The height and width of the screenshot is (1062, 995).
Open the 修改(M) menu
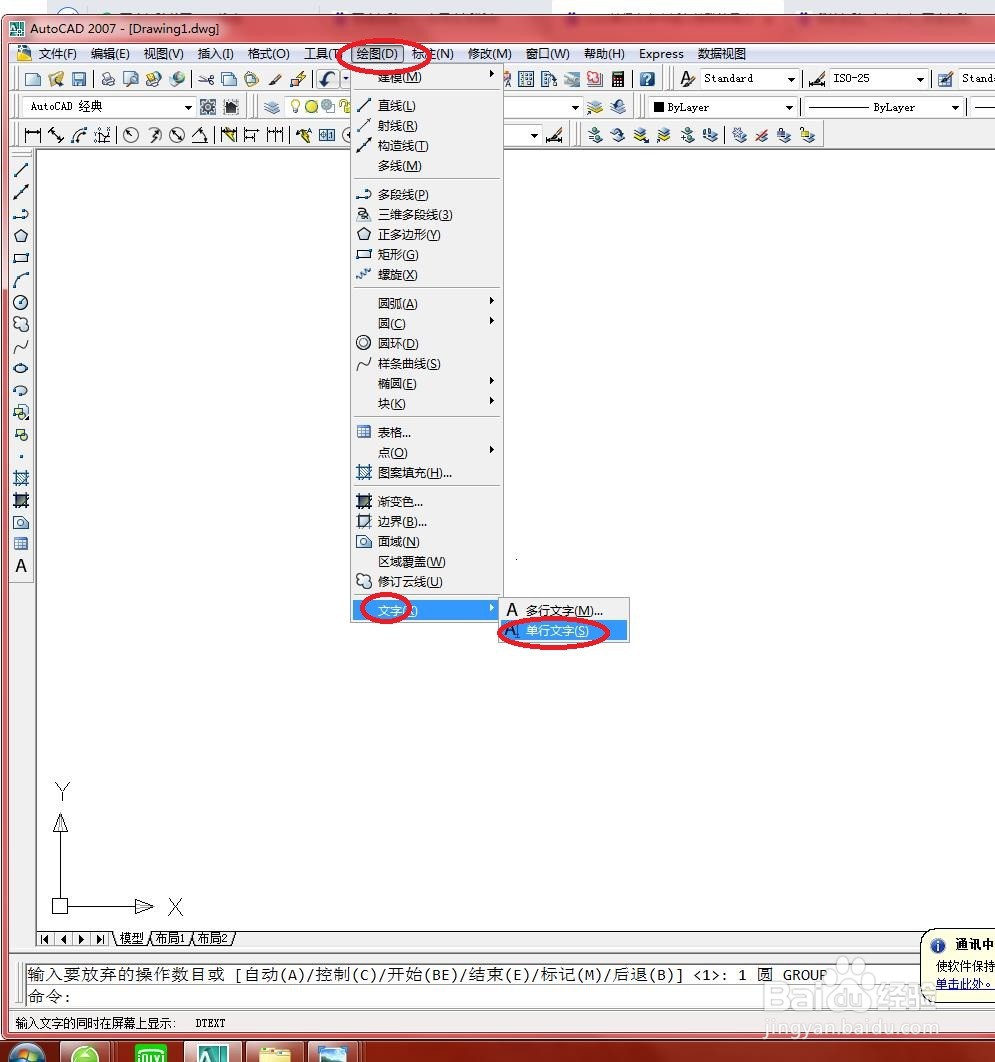(489, 54)
